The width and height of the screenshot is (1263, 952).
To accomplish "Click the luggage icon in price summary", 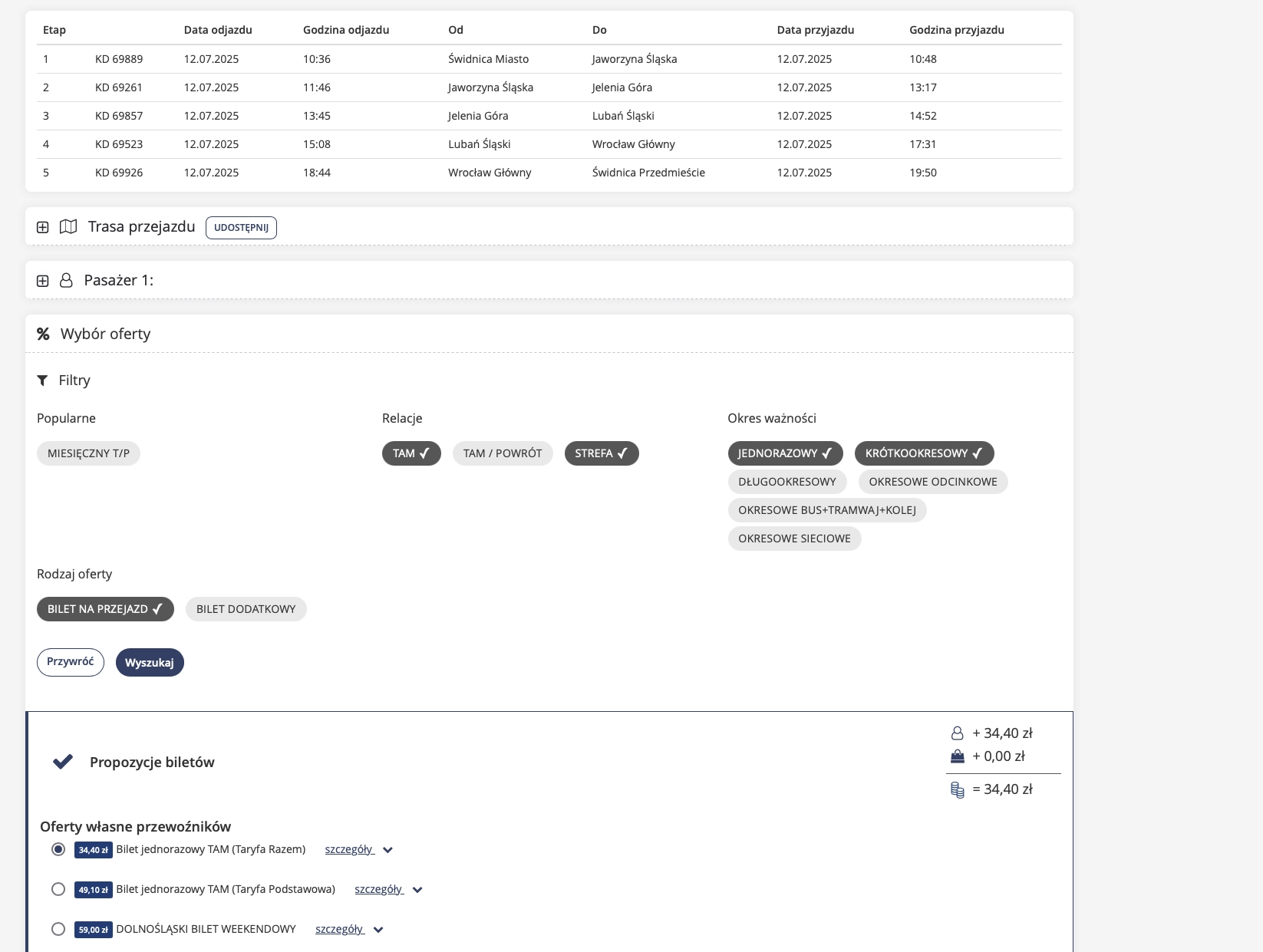I will 957,756.
